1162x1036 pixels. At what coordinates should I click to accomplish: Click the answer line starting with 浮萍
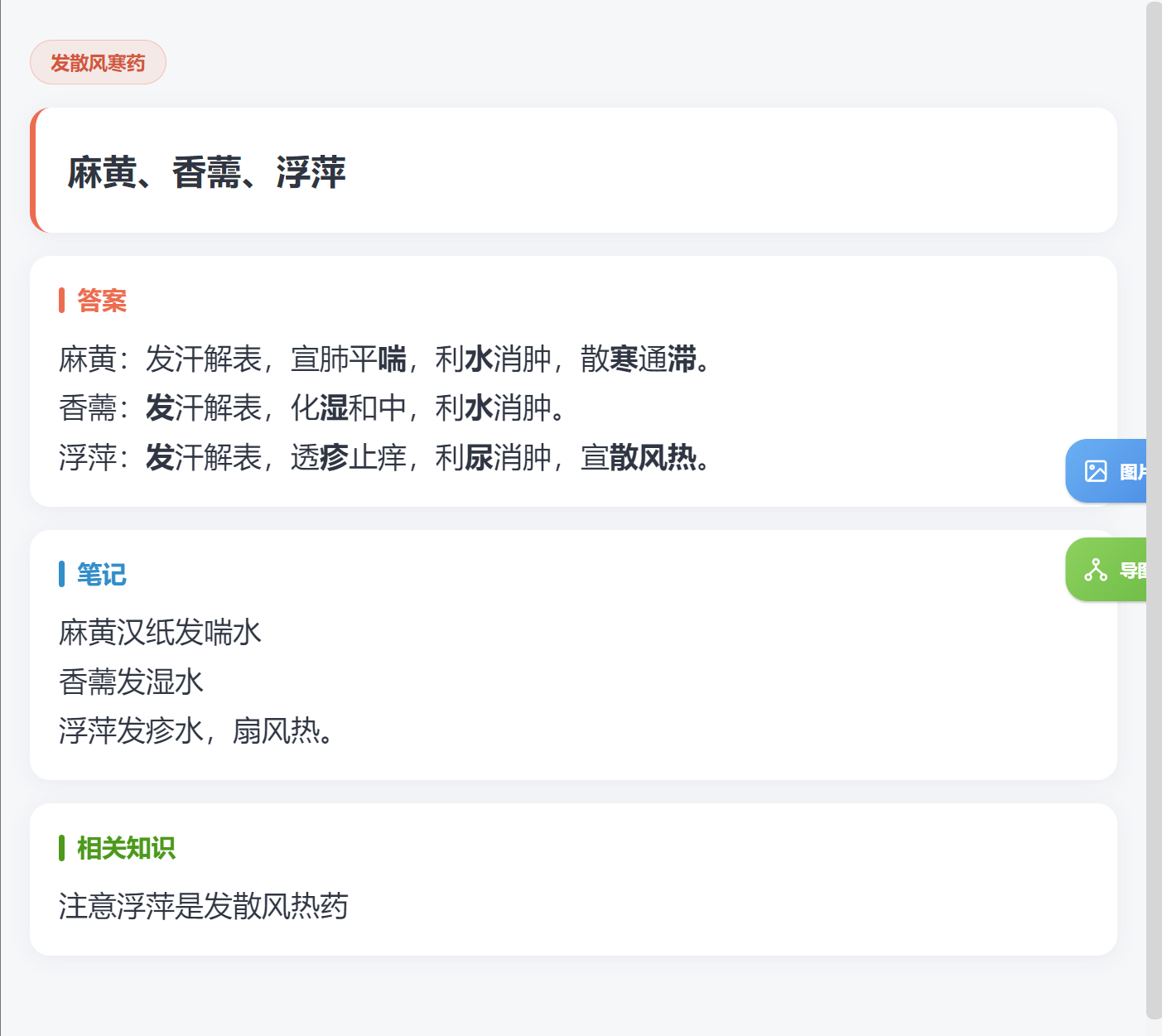[x=386, y=457]
